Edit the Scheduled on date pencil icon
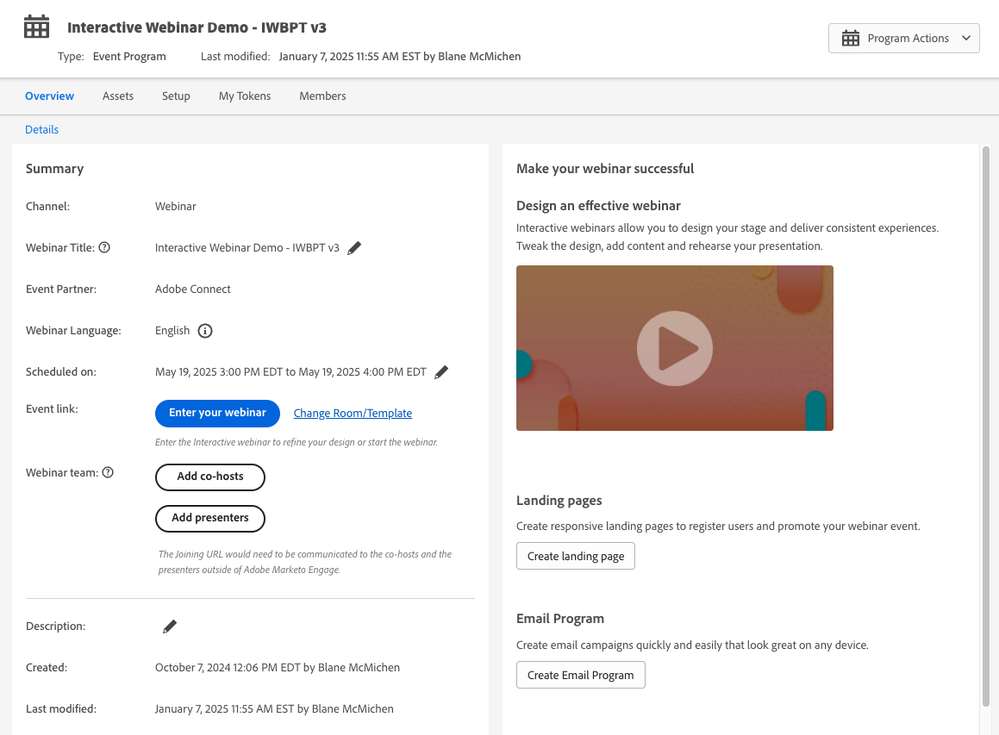Screen dimensions: 999x735 coord(441,372)
